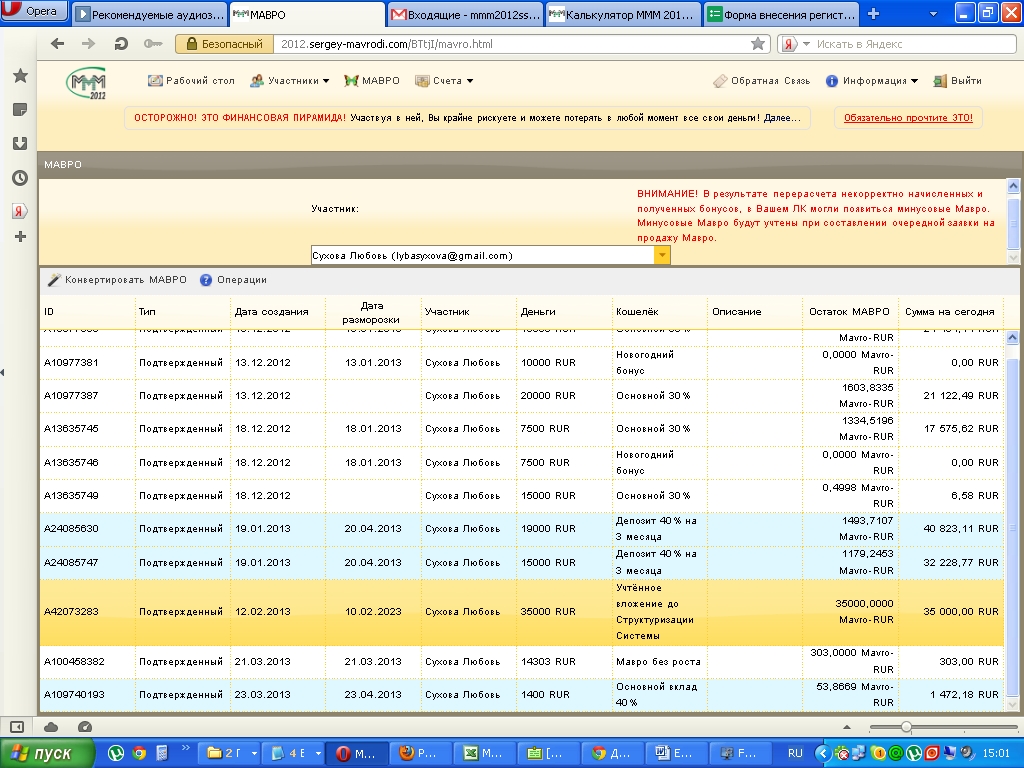Image resolution: width=1024 pixels, height=768 pixels.
Task: Open the 'Рабочий стол' menu item
Action: coord(191,80)
